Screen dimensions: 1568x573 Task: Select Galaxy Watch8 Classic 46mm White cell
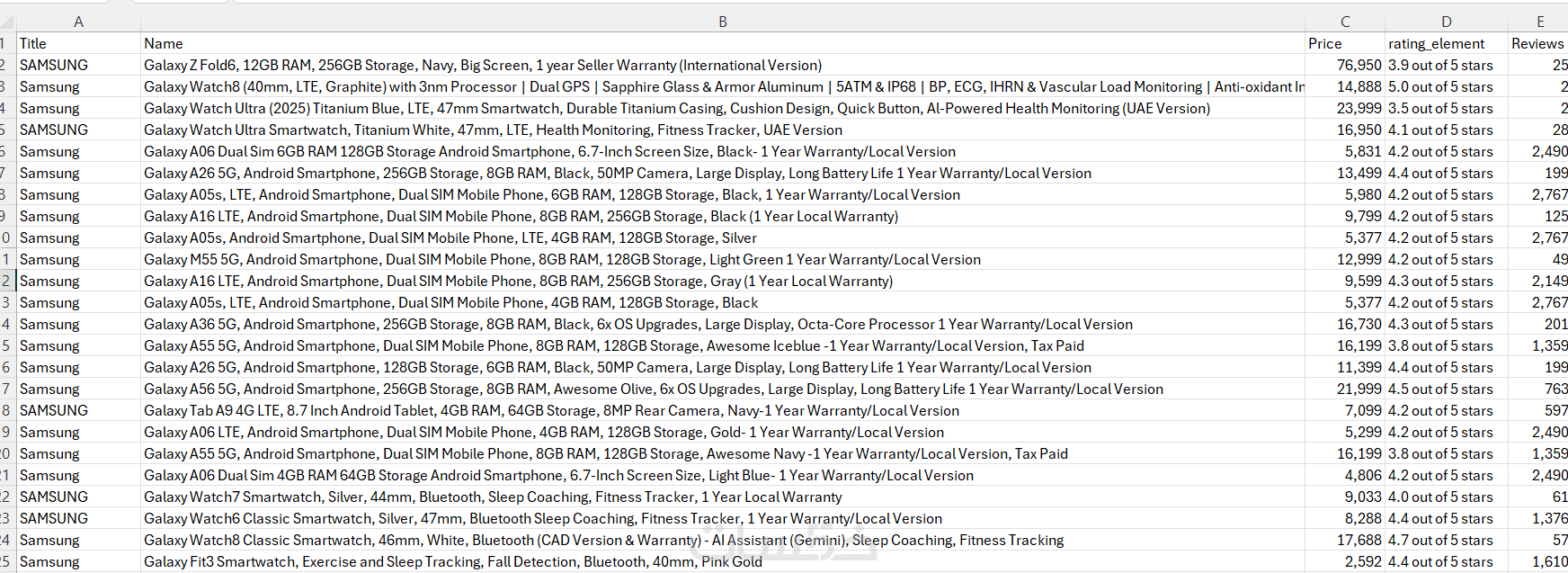click(x=723, y=540)
